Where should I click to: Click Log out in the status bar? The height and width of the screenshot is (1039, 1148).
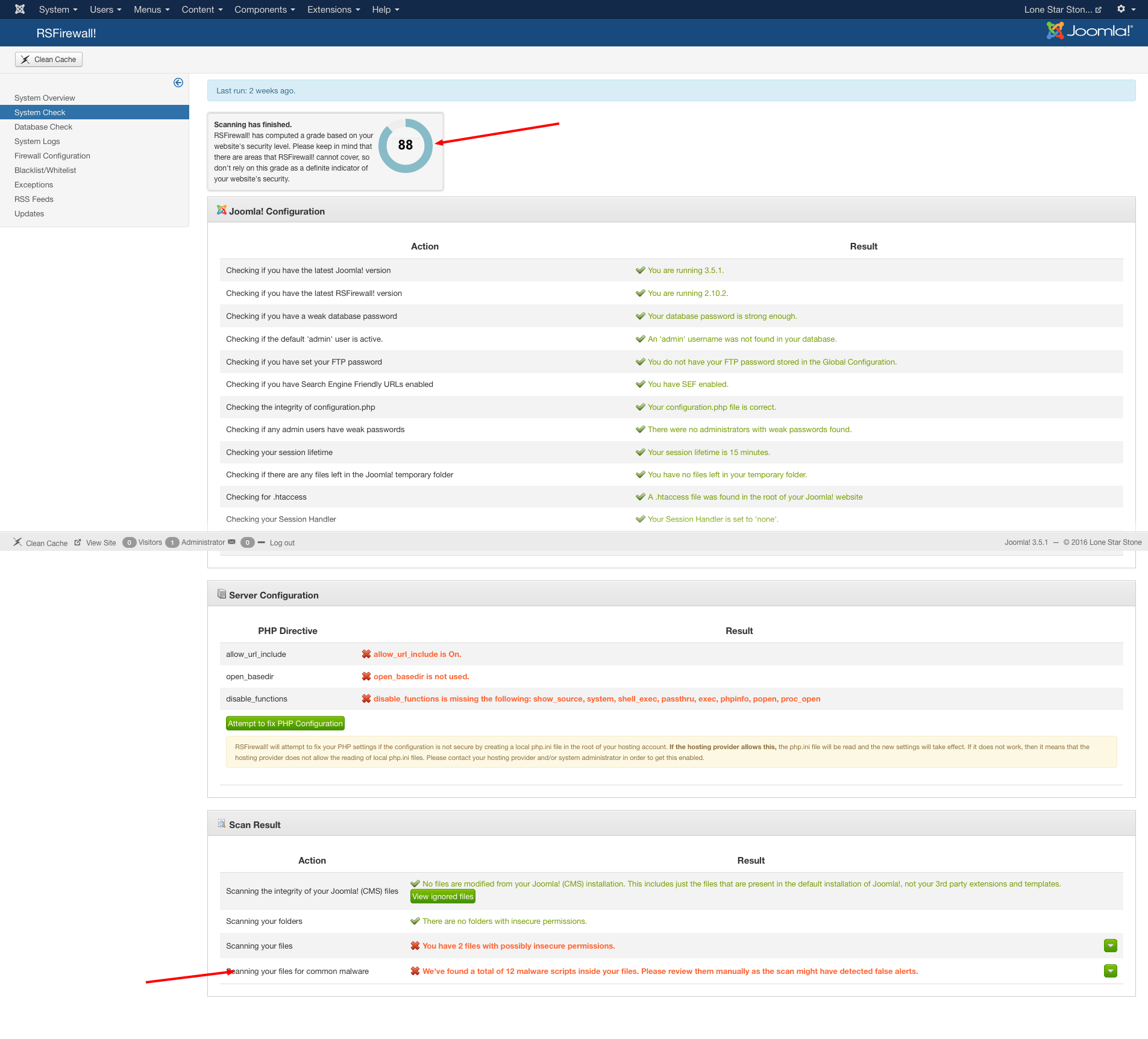pos(282,542)
